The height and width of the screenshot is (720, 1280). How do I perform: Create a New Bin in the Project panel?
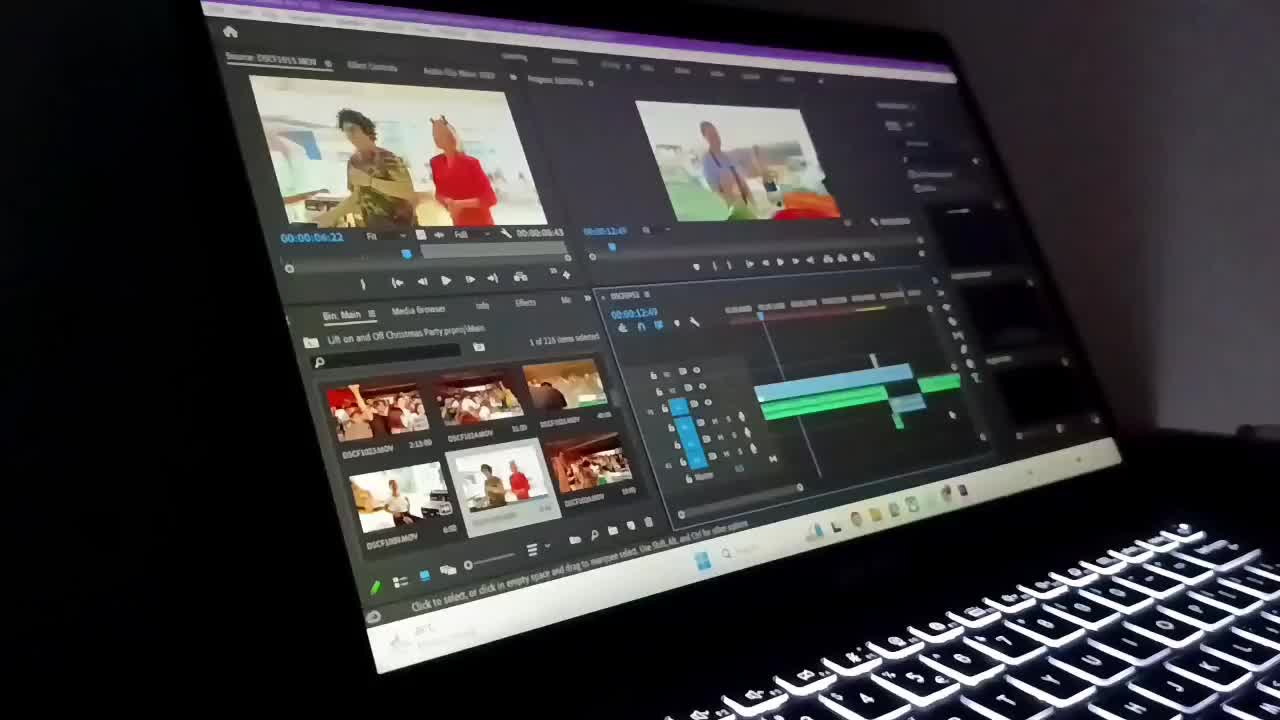[612, 531]
